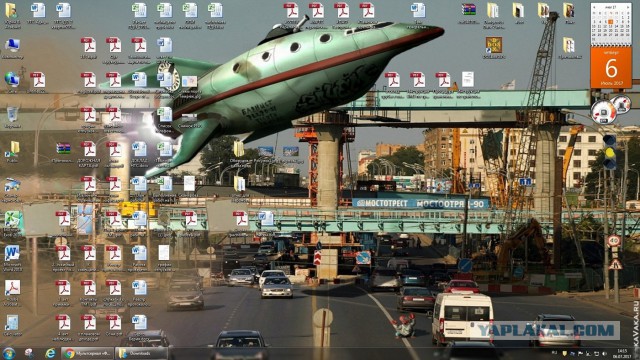Open the Downloads folder taskbar button
The width and height of the screenshot is (640, 360).
coord(141,353)
